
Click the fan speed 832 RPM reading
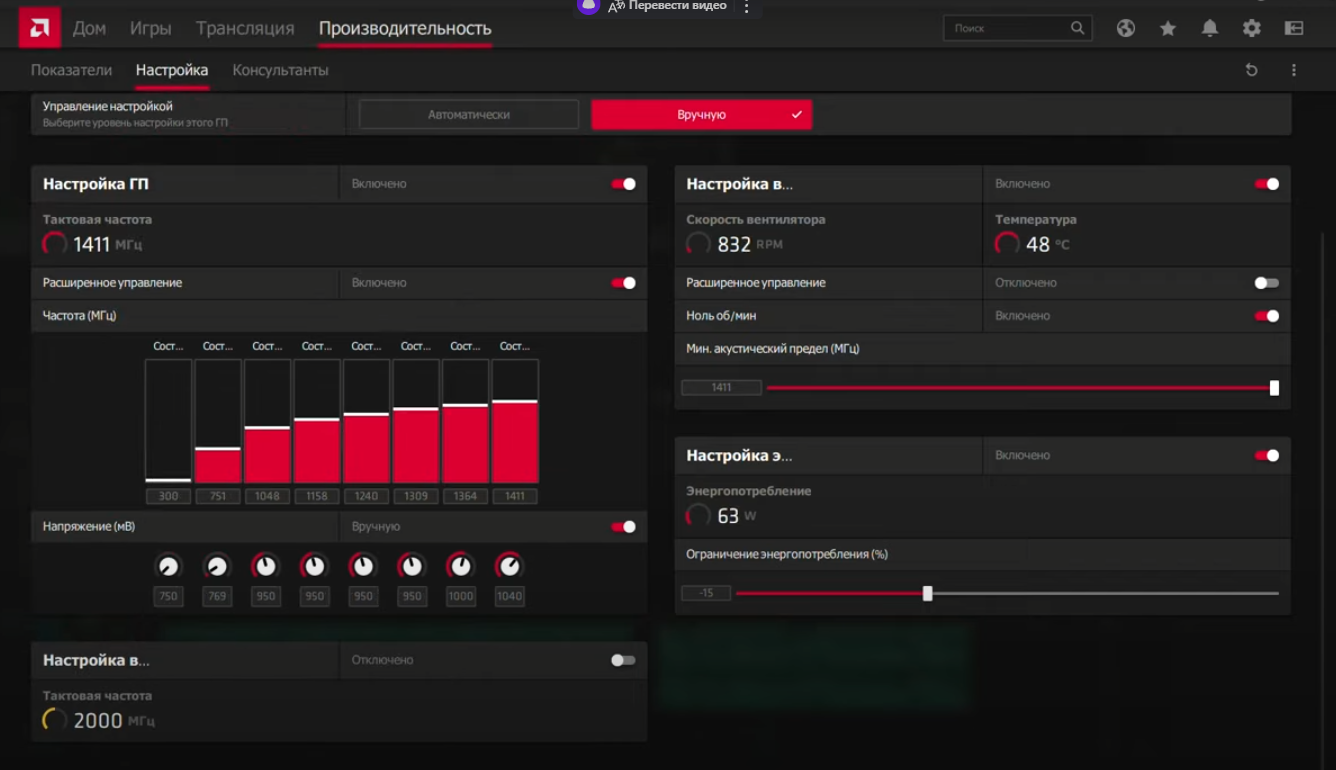tap(735, 244)
